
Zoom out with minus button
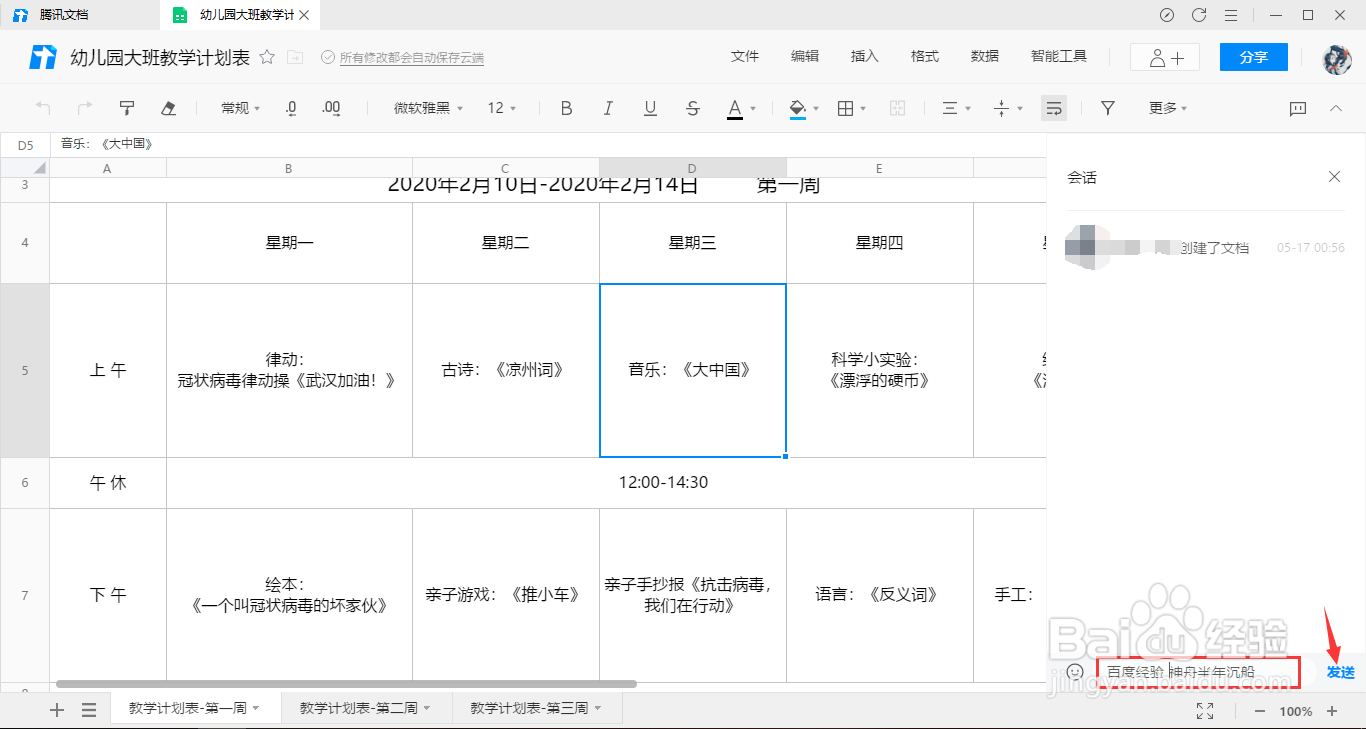(x=1260, y=711)
